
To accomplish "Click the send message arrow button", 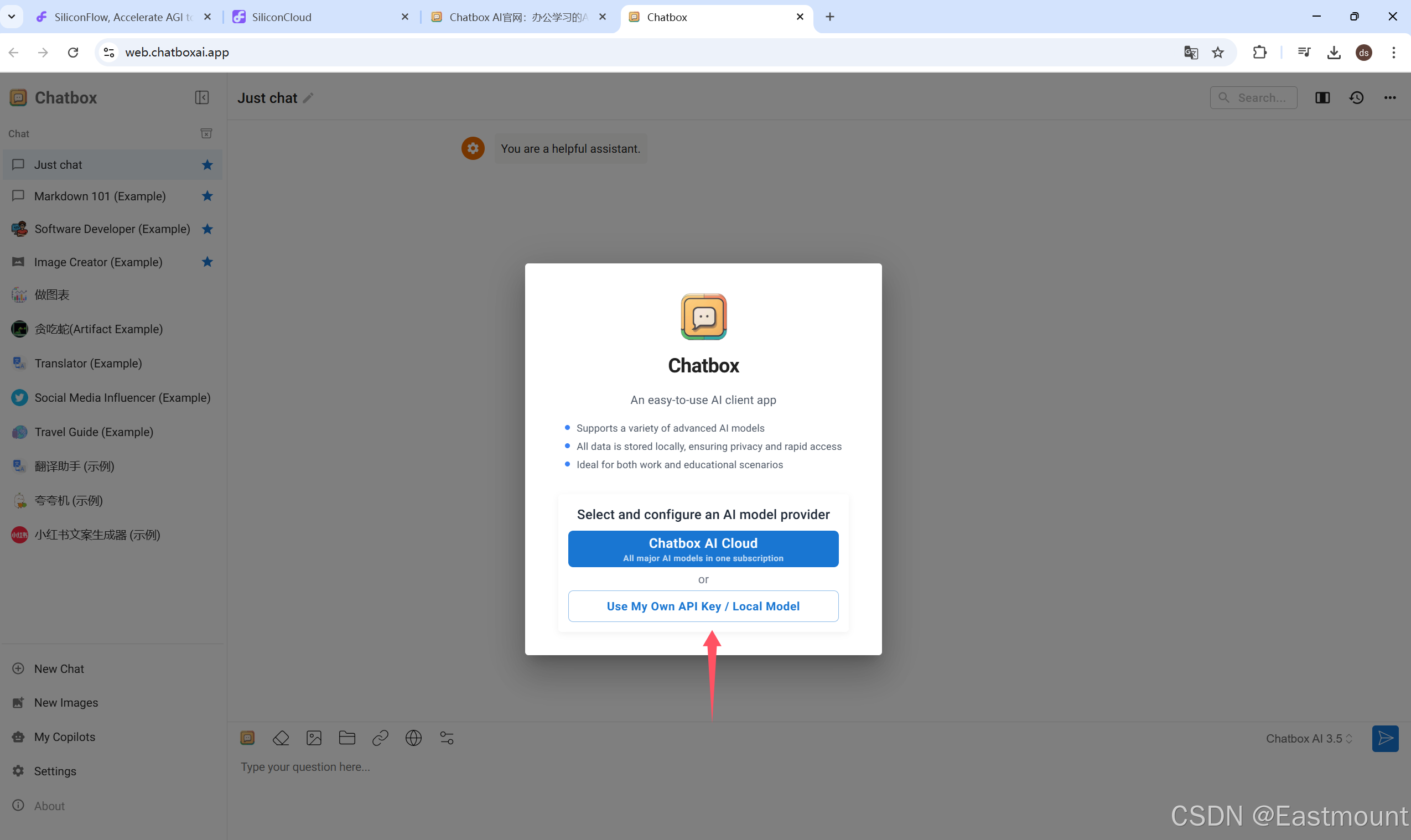I will click(1385, 739).
